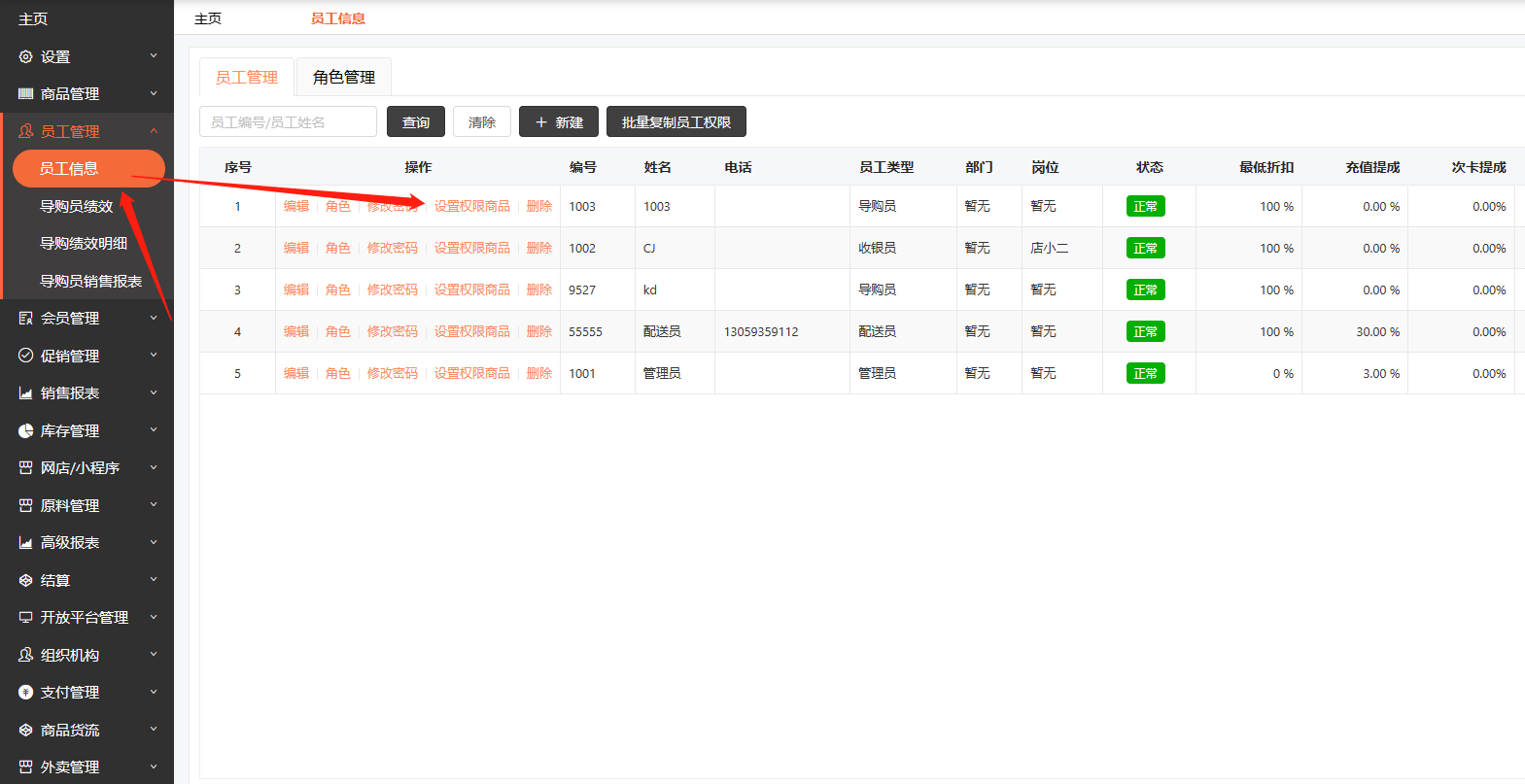The width and height of the screenshot is (1525, 784).
Task: Click the barcode icon beside 商品管理
Action: tap(26, 94)
